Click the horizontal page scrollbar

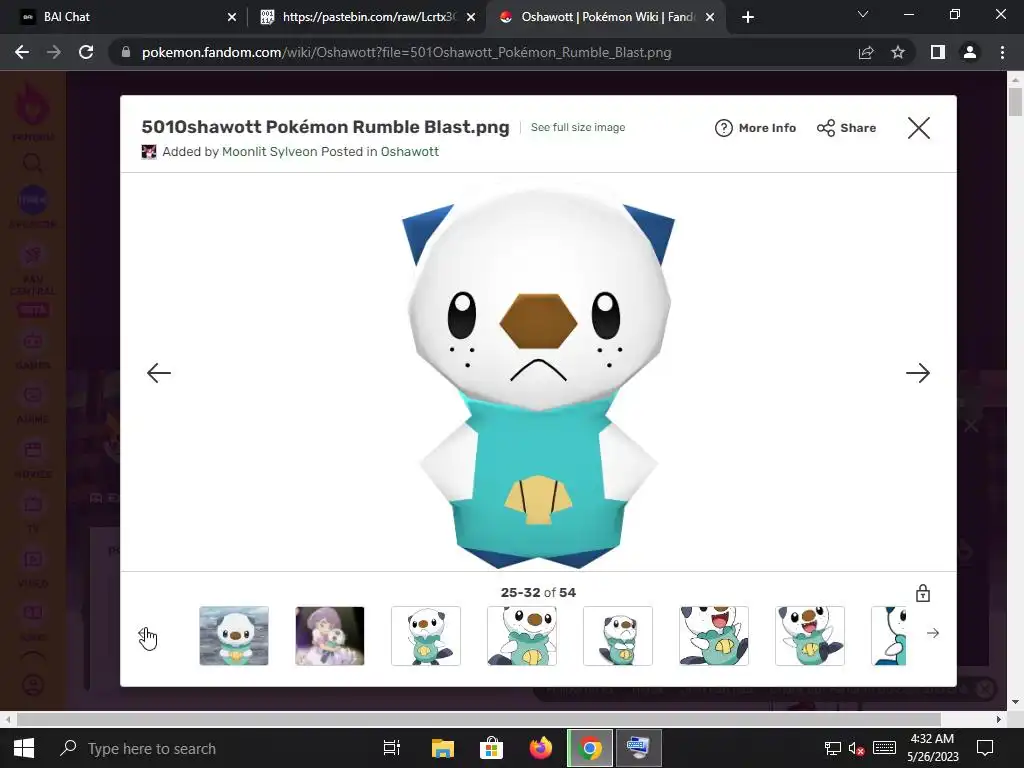click(479, 719)
